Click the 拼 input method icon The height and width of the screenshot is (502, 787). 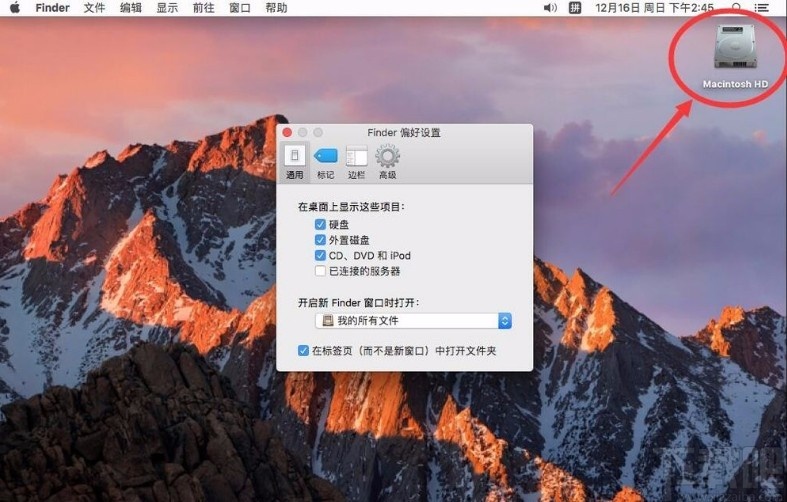tap(575, 8)
